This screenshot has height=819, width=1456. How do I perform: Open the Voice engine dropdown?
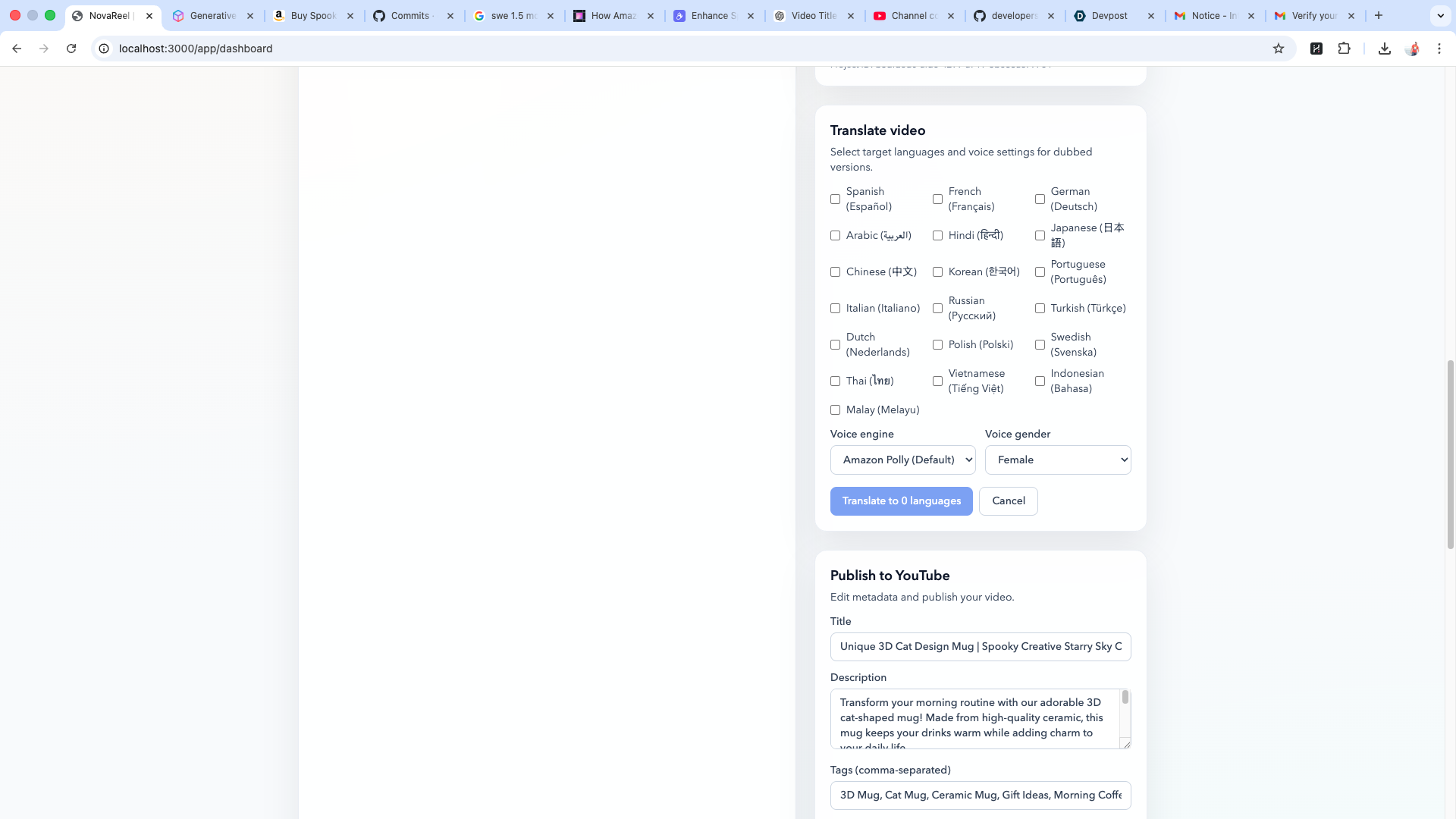pyautogui.click(x=902, y=460)
